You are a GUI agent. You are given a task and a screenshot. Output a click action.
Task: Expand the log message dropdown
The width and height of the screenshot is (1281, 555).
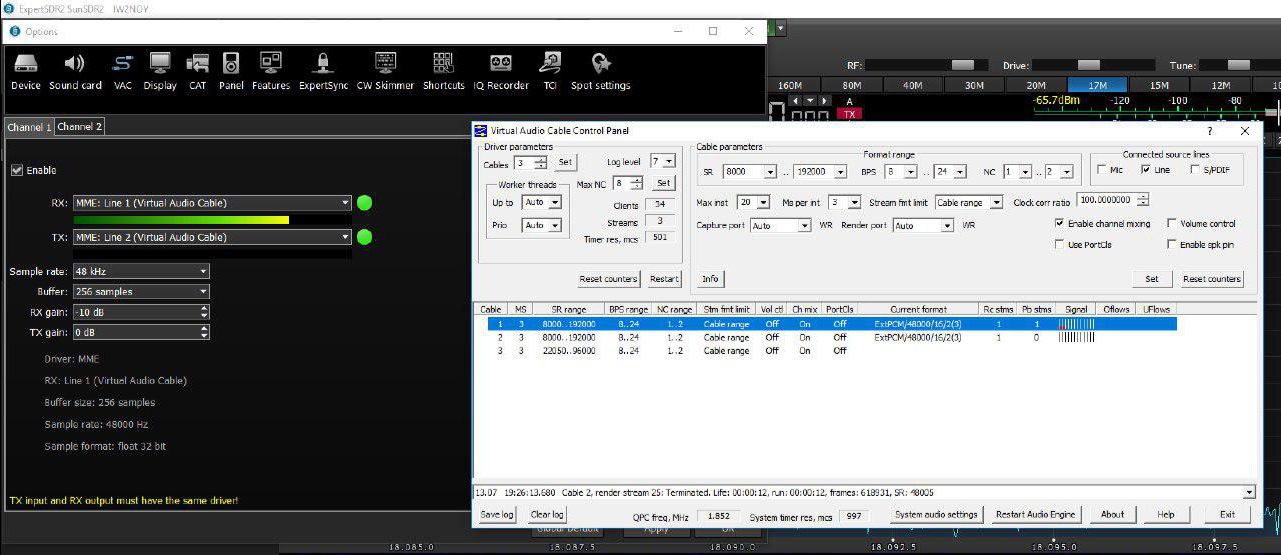tap(1249, 492)
